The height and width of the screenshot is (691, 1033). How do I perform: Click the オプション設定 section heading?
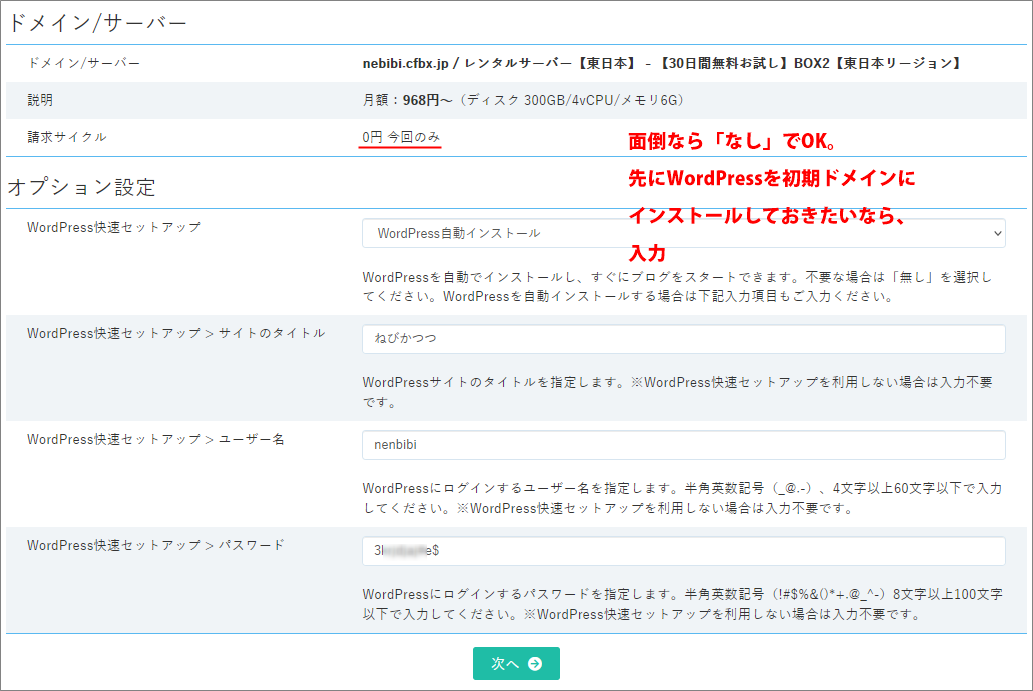[82, 187]
